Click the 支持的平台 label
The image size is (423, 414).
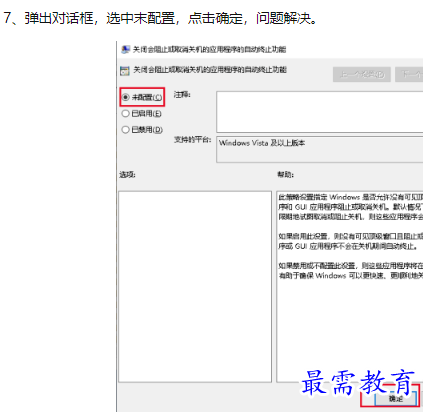click(192, 140)
